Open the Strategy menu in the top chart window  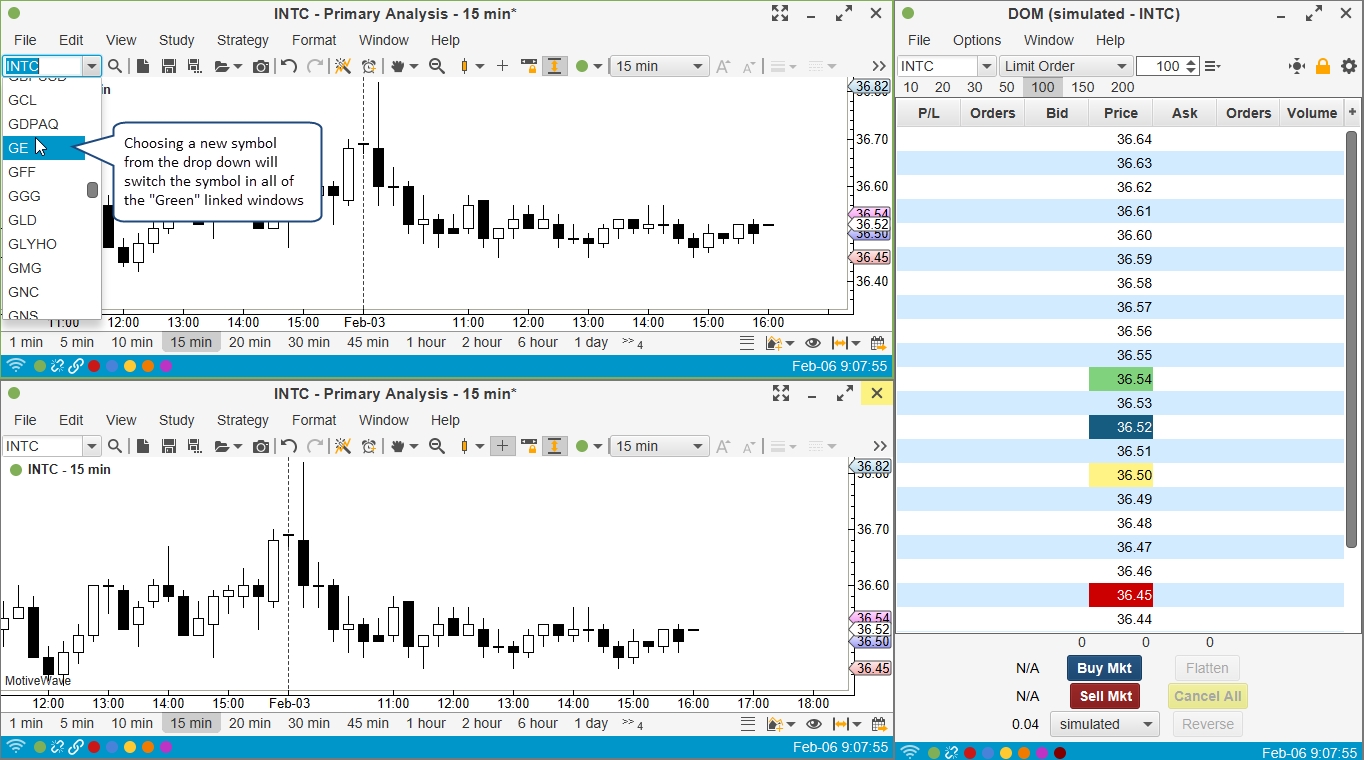(x=243, y=40)
